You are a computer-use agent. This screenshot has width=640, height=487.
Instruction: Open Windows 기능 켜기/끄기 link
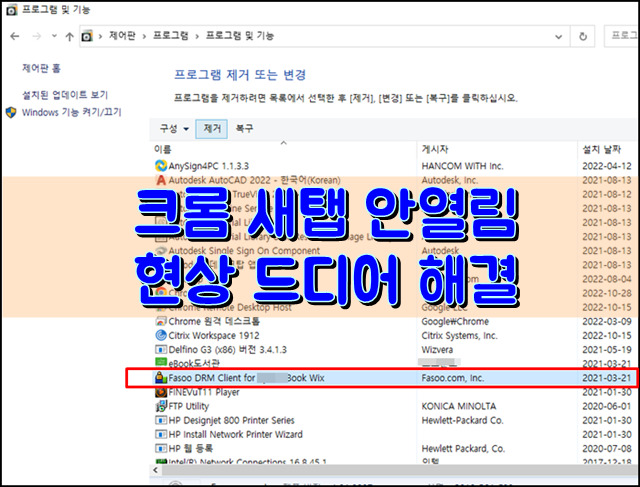point(71,112)
